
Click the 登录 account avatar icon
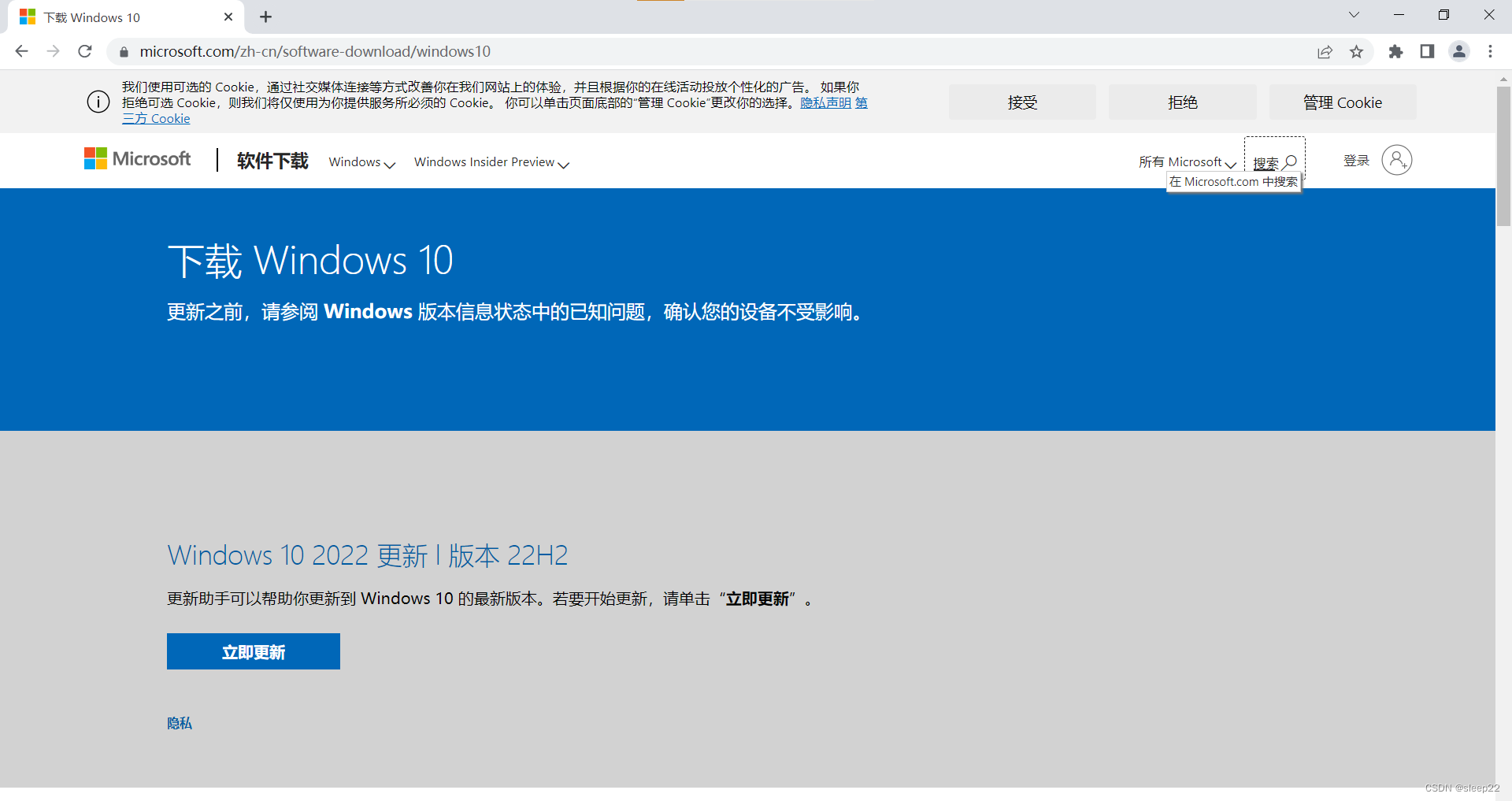[1397, 160]
